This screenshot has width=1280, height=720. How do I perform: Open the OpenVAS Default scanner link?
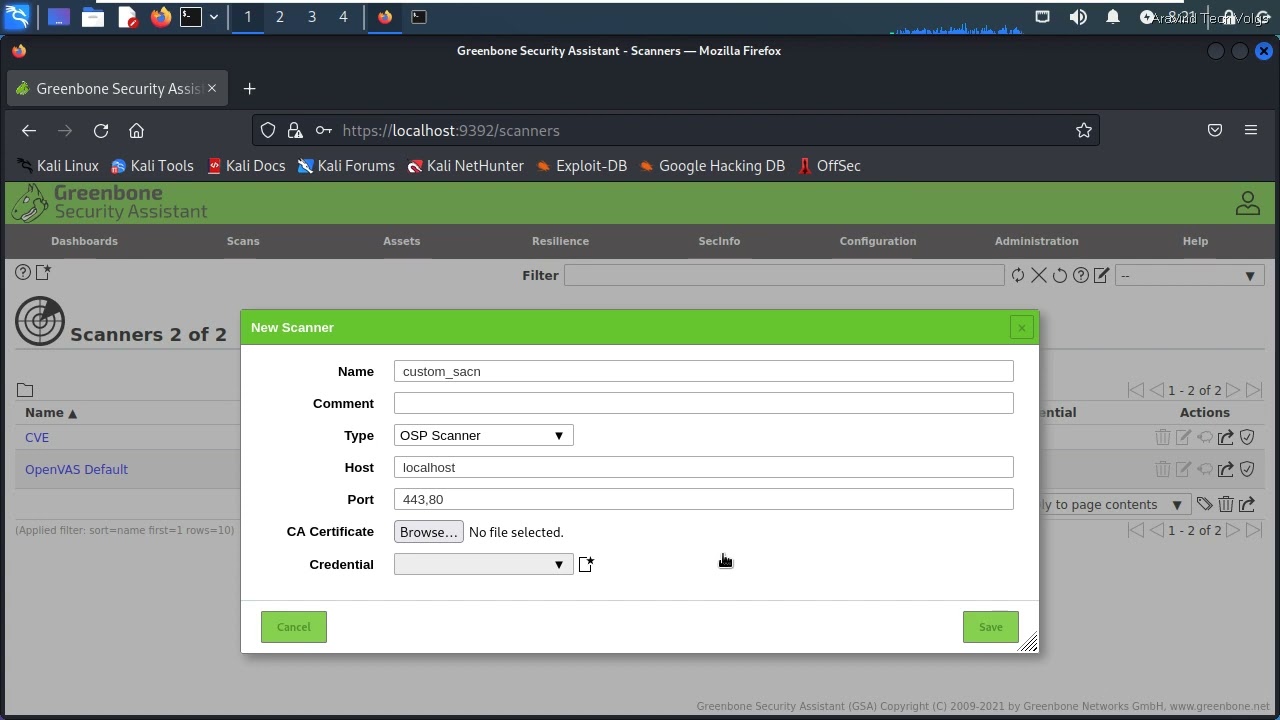coord(76,469)
